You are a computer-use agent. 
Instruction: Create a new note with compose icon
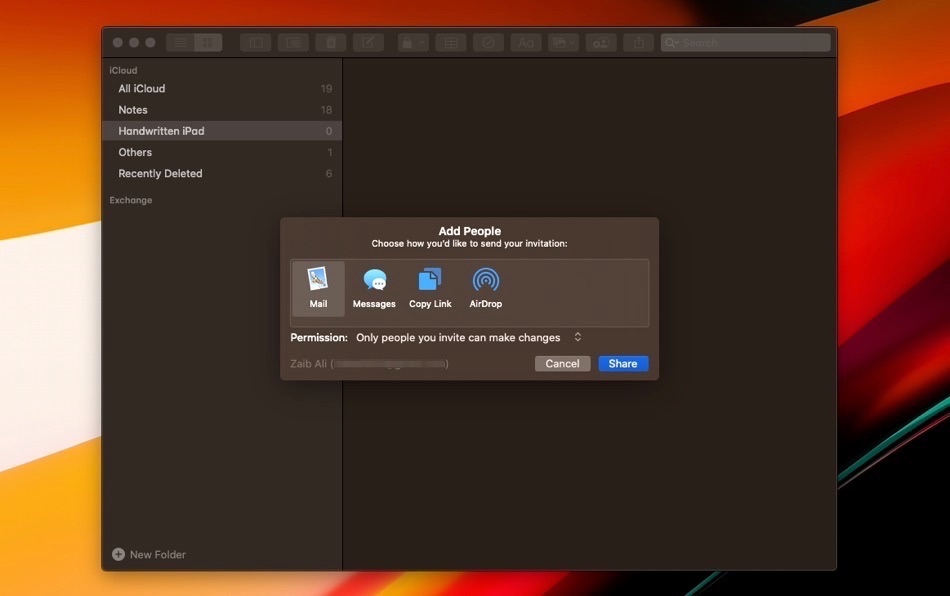point(368,42)
